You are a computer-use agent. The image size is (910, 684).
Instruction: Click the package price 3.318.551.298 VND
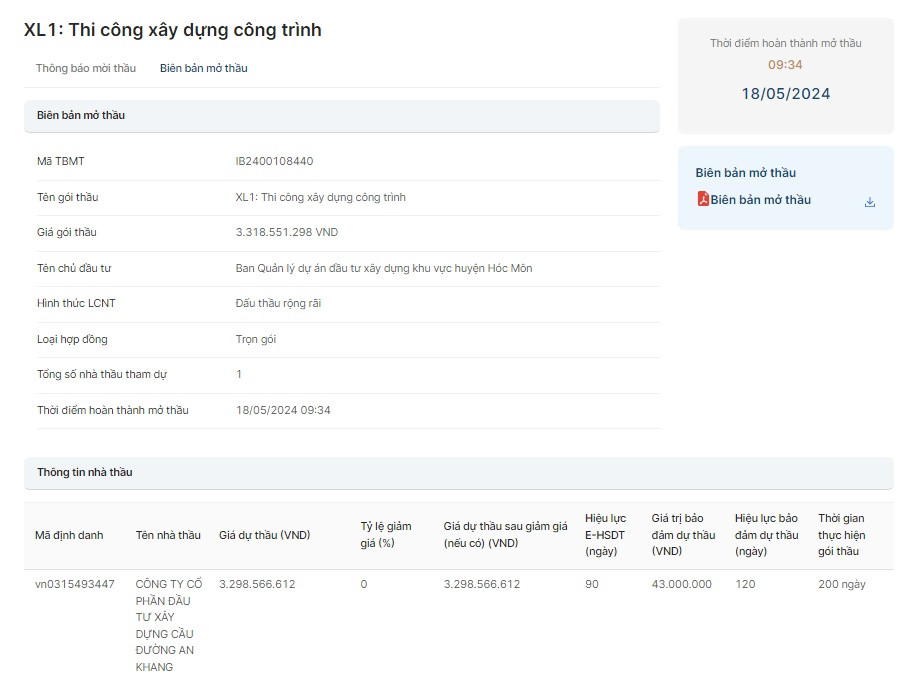(x=286, y=232)
